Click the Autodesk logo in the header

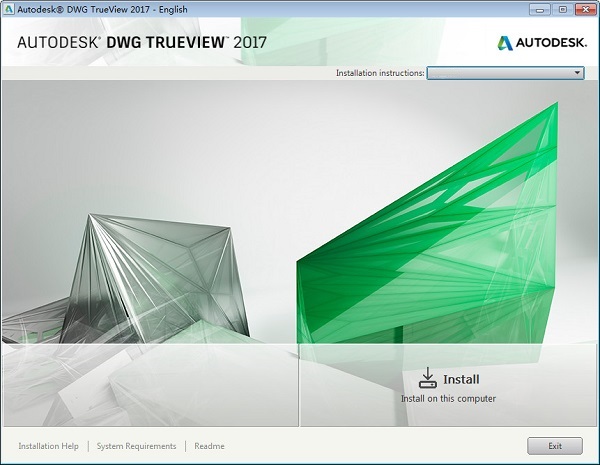tap(539, 42)
